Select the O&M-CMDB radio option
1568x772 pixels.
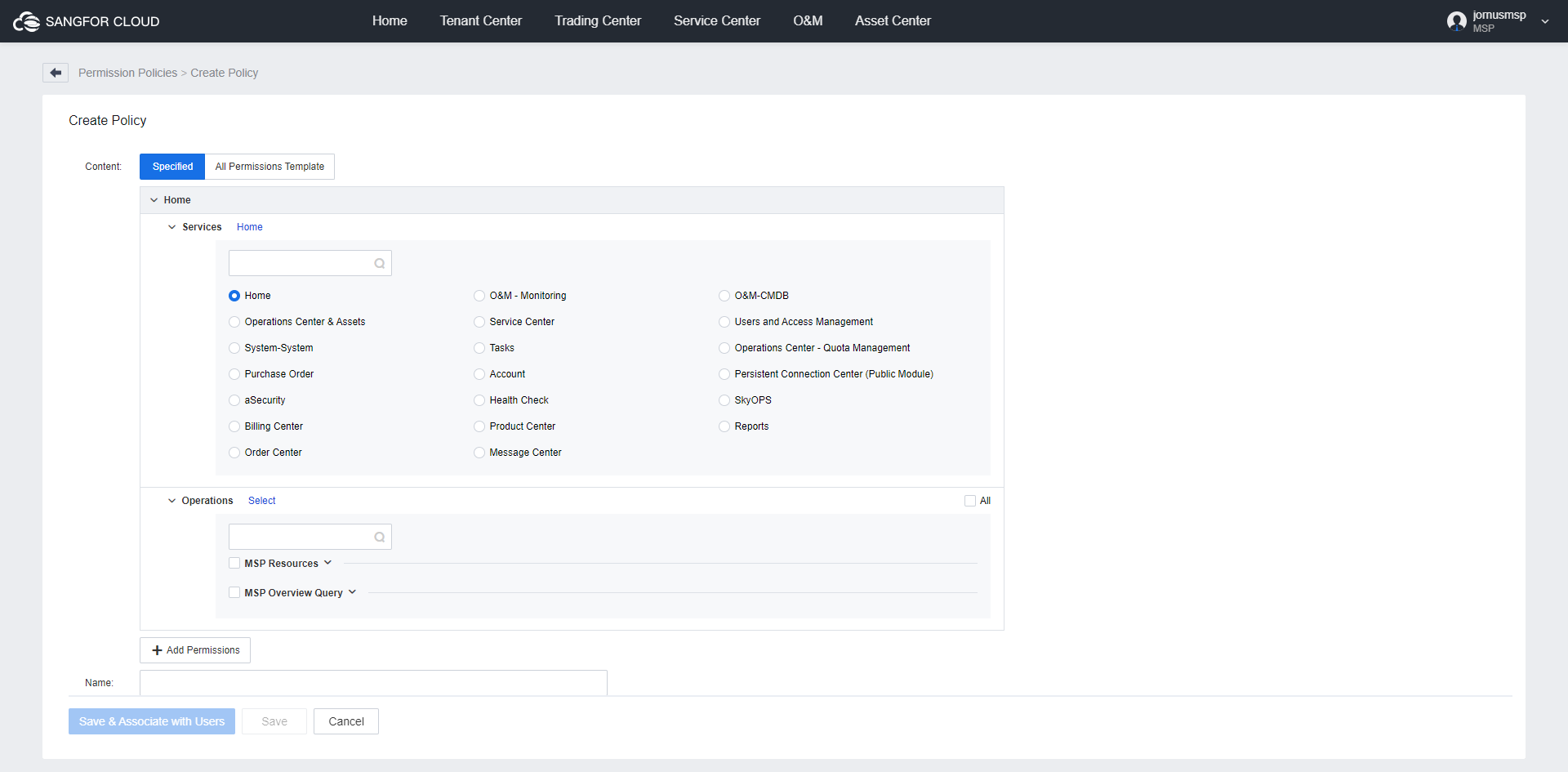point(724,296)
